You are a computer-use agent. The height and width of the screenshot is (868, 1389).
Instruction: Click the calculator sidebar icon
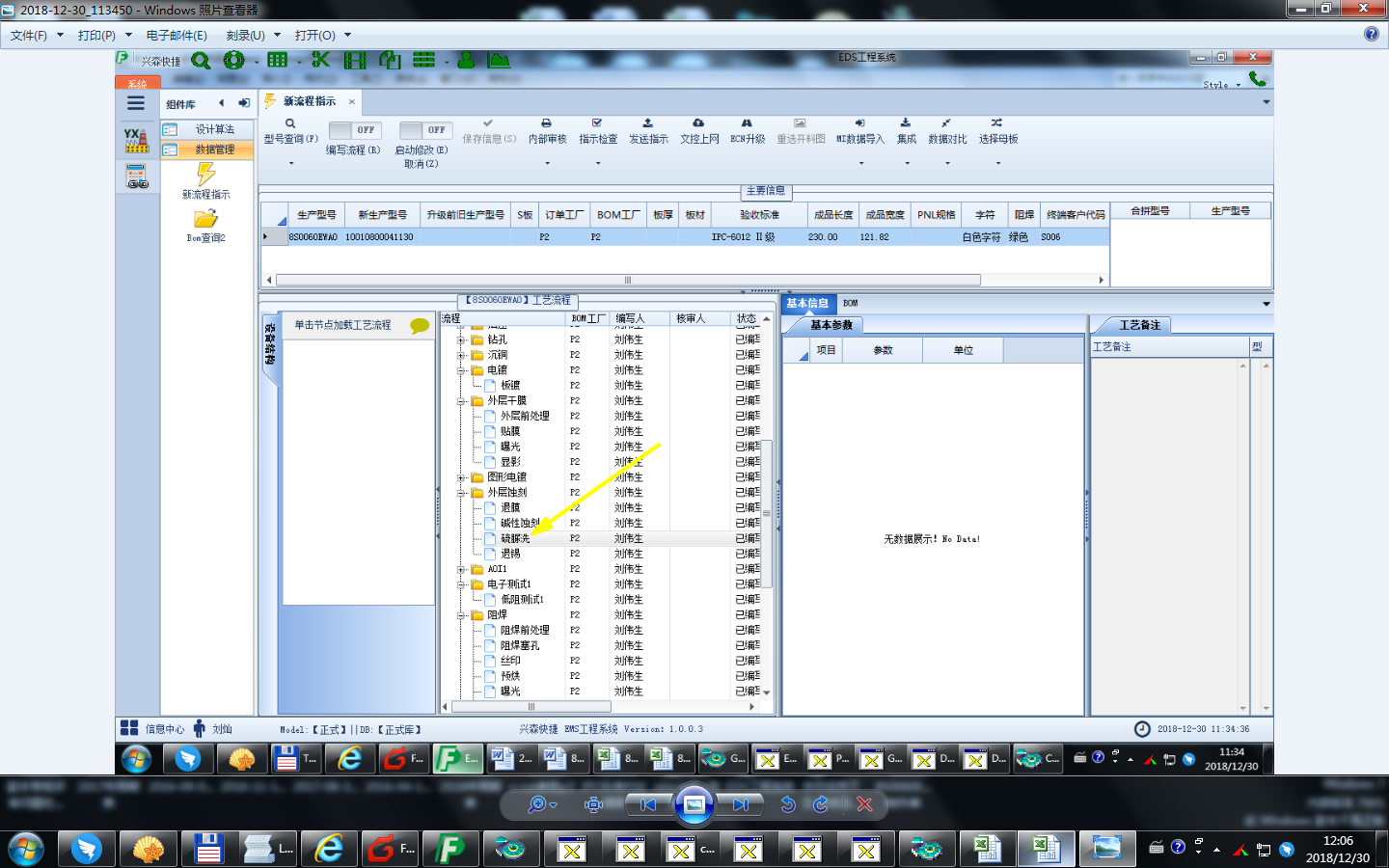point(136,176)
